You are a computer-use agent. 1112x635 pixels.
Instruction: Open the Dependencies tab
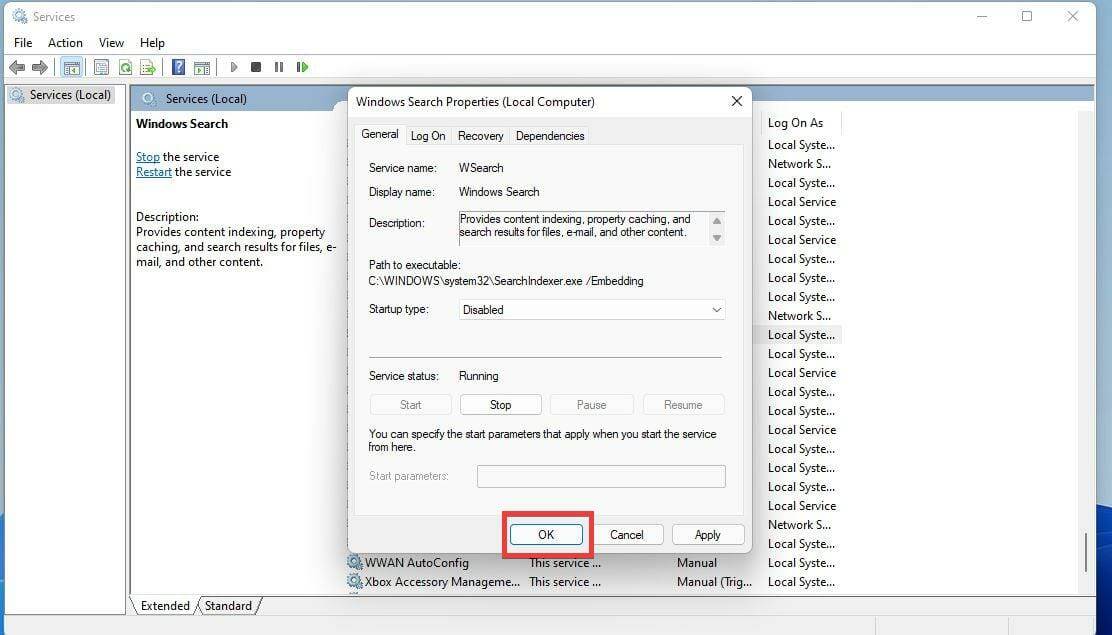tap(550, 135)
